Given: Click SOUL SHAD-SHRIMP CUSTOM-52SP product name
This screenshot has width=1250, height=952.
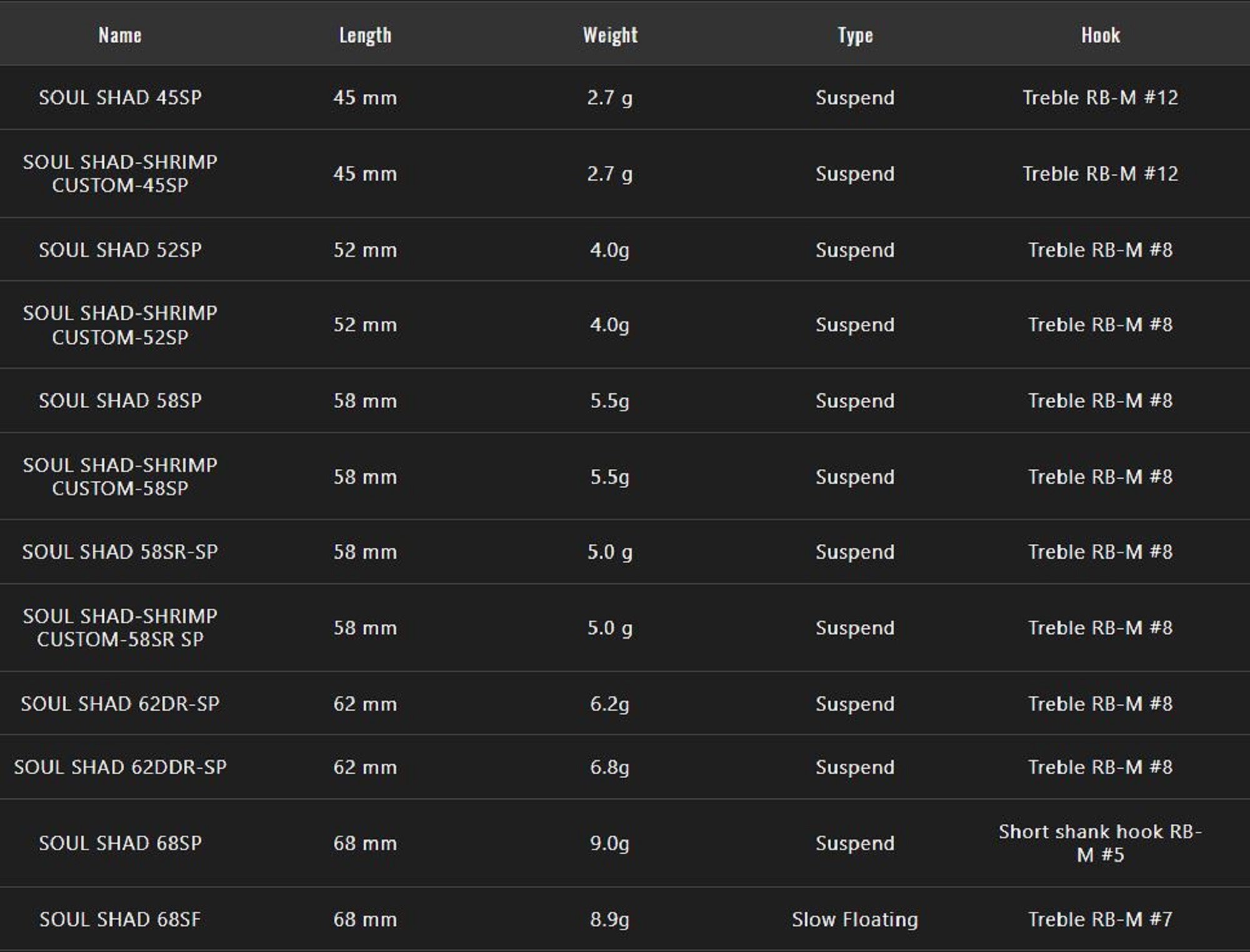Looking at the screenshot, I should (120, 325).
